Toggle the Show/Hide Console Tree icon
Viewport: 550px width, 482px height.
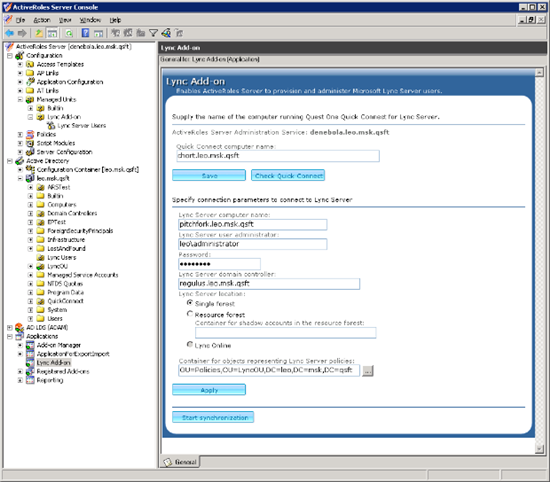tap(52, 33)
